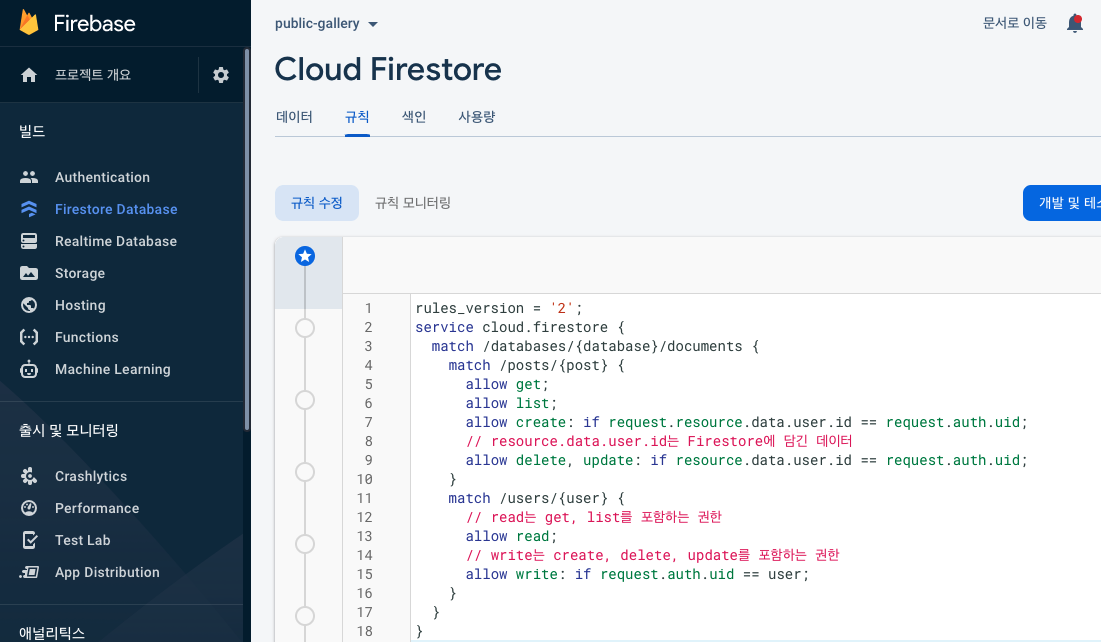Click line number 18 in editor gutter
Viewport: 1101px width, 642px height.
pyautogui.click(x=364, y=631)
